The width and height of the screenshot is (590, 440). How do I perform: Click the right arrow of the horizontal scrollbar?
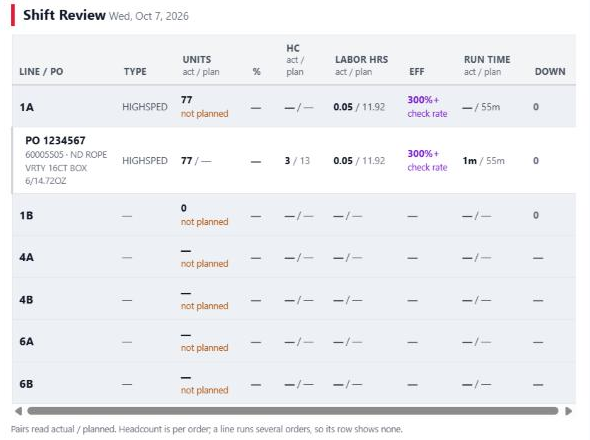click(569, 411)
